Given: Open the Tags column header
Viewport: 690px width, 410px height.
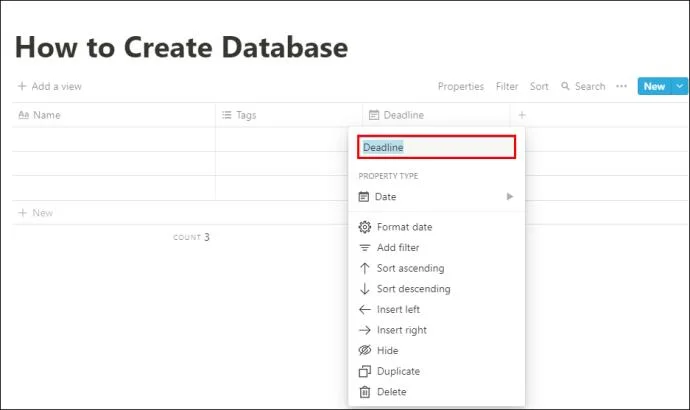Looking at the screenshot, I should pos(246,115).
